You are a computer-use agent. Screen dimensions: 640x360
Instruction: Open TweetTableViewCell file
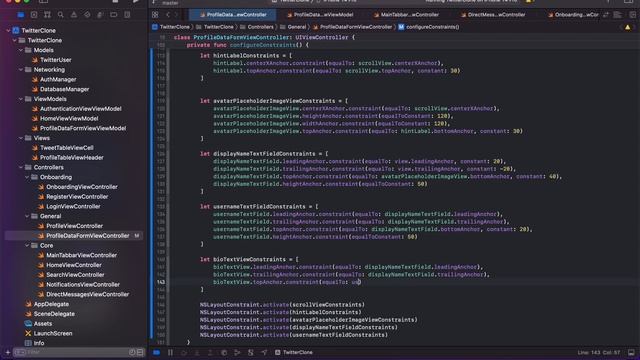(67, 148)
